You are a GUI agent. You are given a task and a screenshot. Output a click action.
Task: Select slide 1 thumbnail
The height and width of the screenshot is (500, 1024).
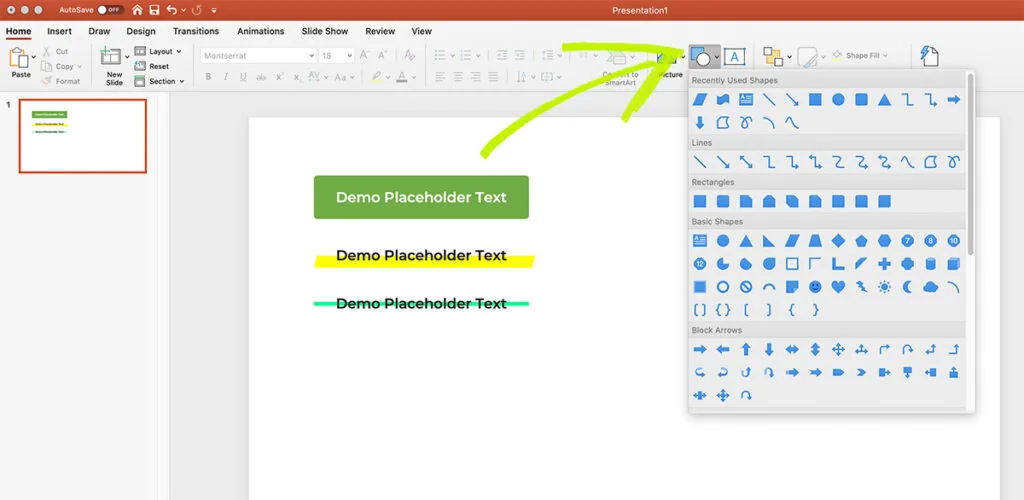point(82,136)
